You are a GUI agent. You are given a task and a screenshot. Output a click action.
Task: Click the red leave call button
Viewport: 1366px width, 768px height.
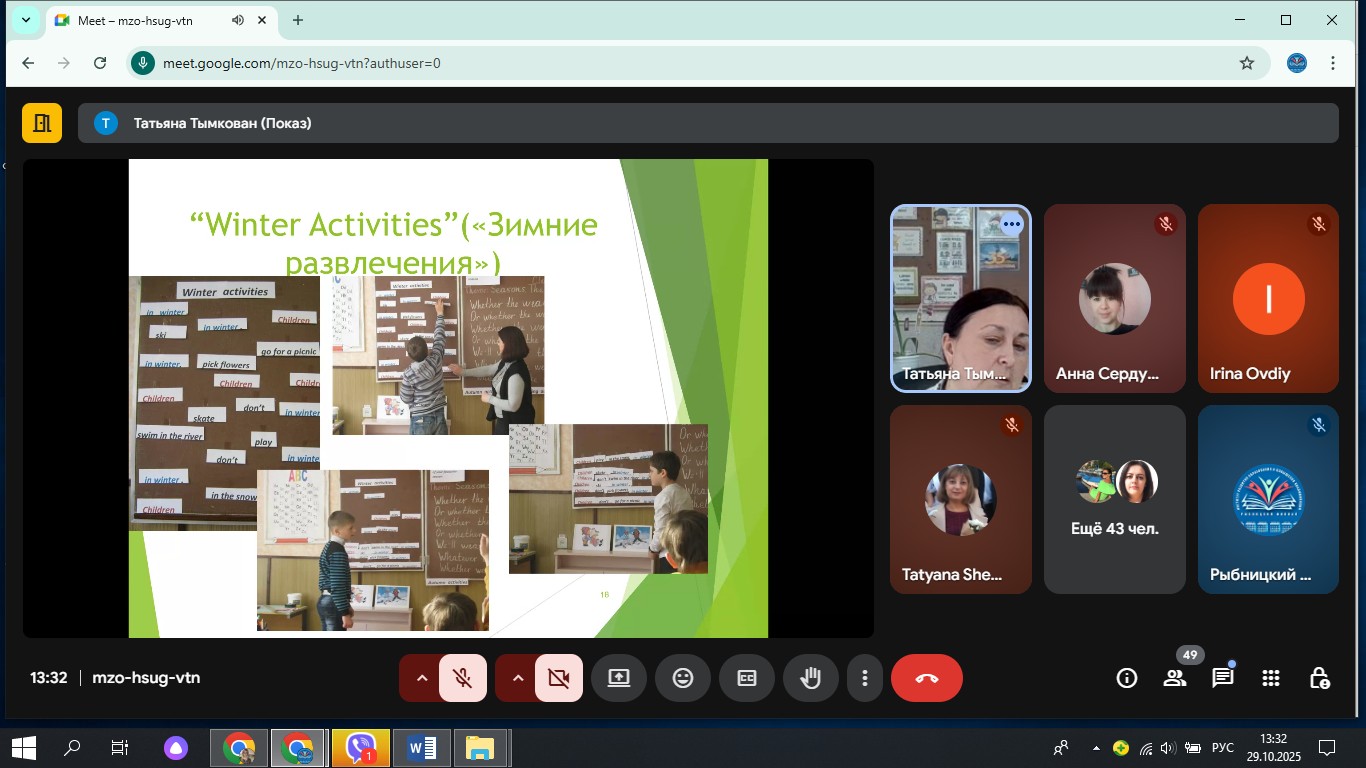tap(926, 678)
